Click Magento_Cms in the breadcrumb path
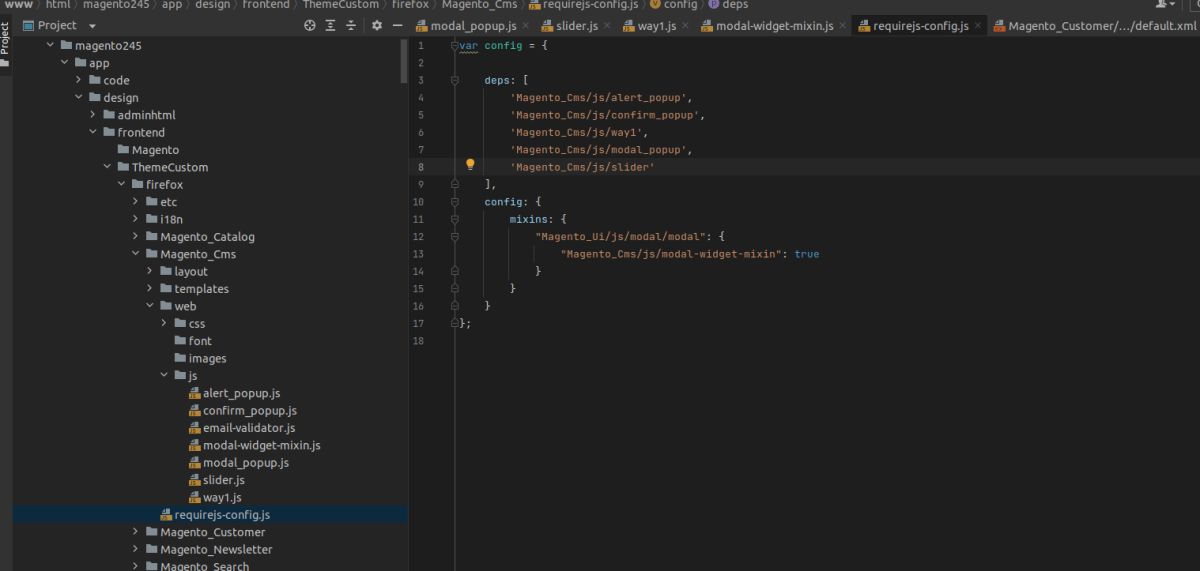The height and width of the screenshot is (571, 1200). pyautogui.click(x=479, y=5)
